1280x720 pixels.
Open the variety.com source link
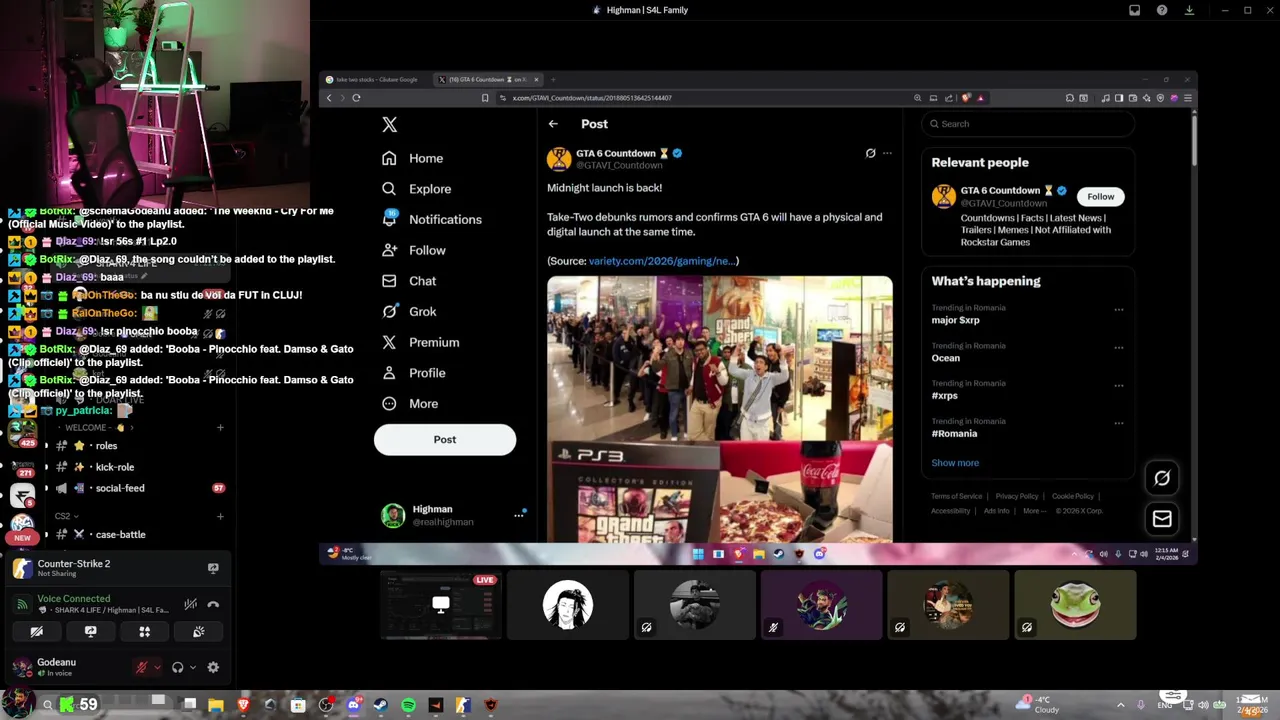tap(663, 261)
